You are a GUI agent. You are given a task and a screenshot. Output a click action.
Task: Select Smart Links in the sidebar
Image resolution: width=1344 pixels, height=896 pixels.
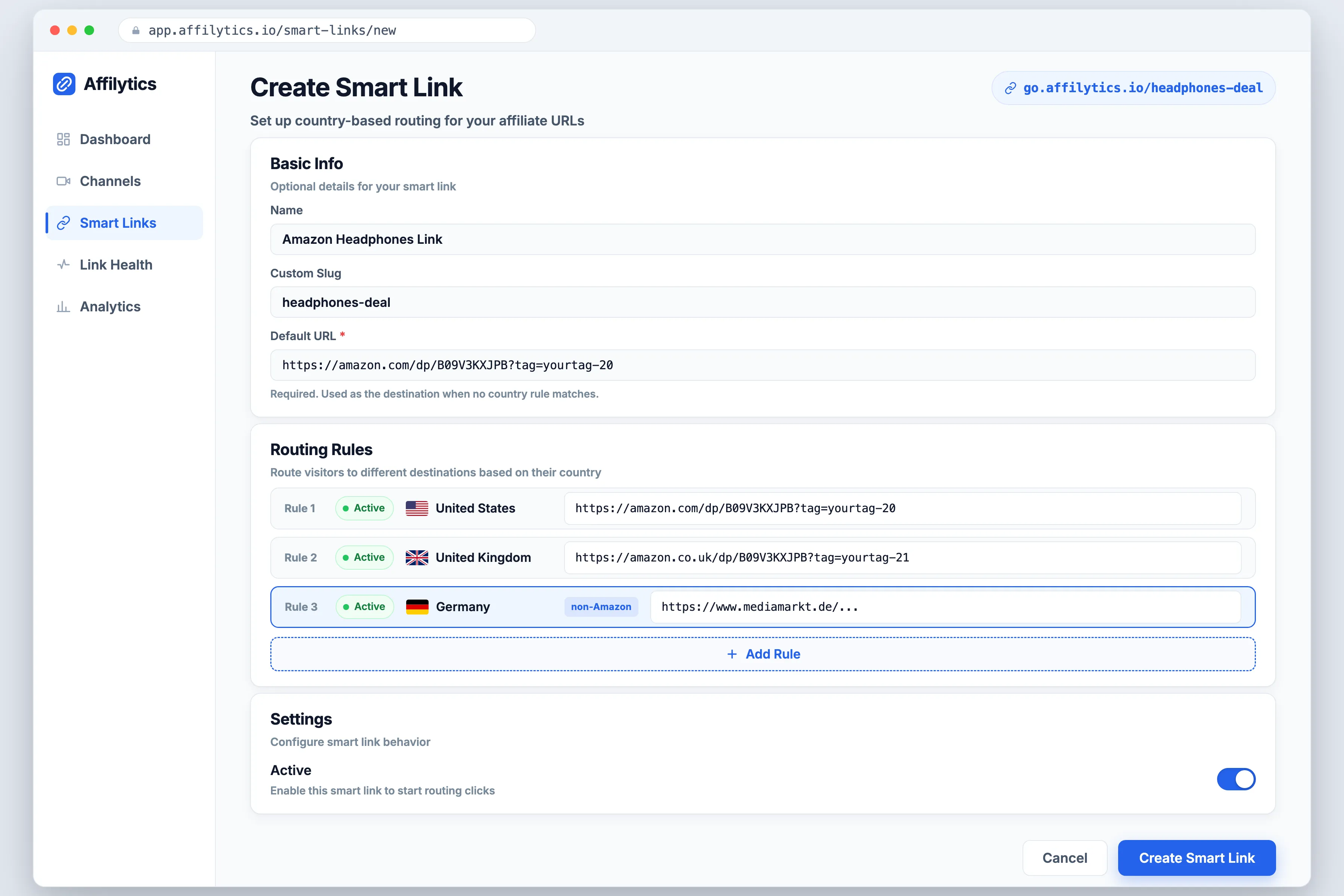click(124, 223)
